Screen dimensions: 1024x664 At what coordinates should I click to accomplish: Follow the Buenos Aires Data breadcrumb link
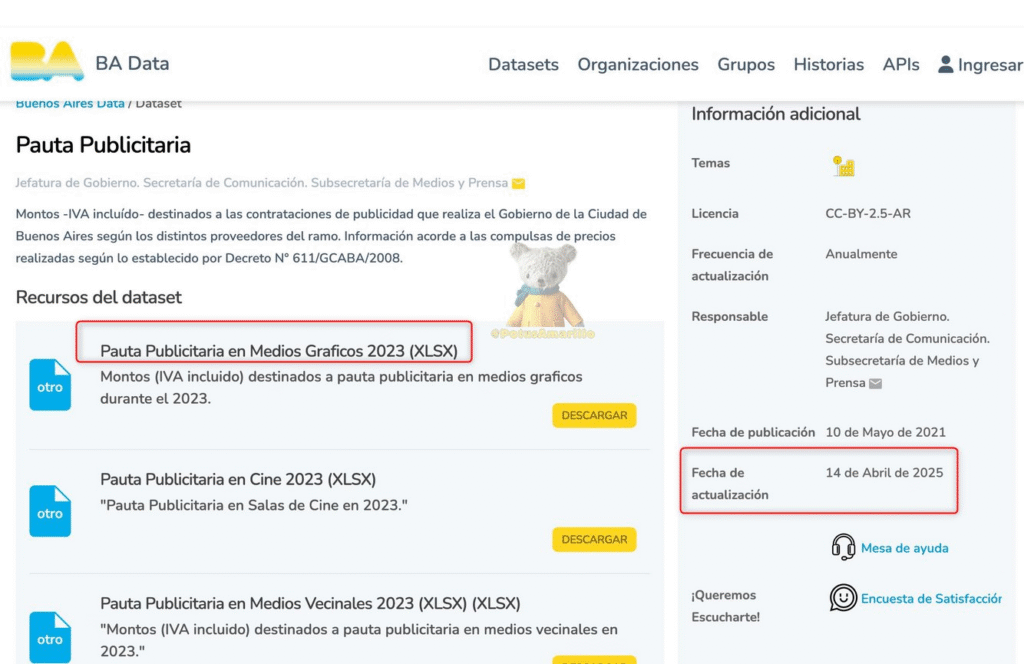[x=70, y=103]
